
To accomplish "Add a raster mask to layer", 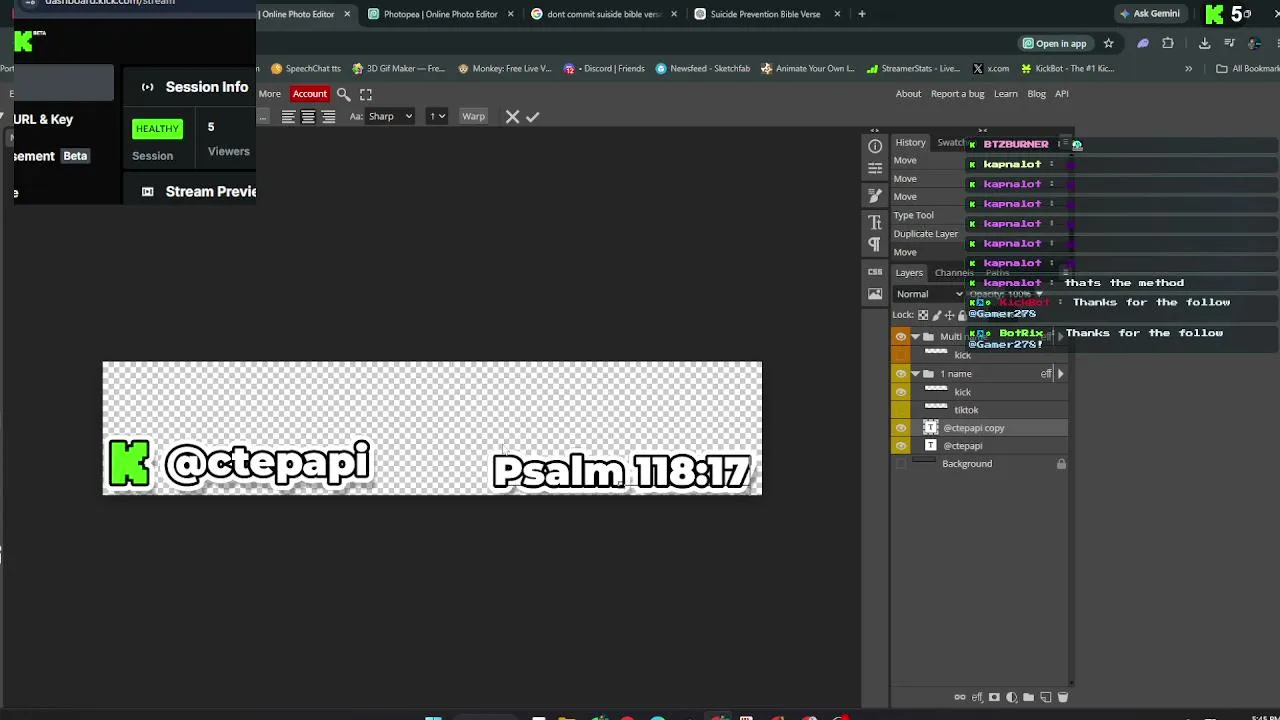I will [994, 697].
